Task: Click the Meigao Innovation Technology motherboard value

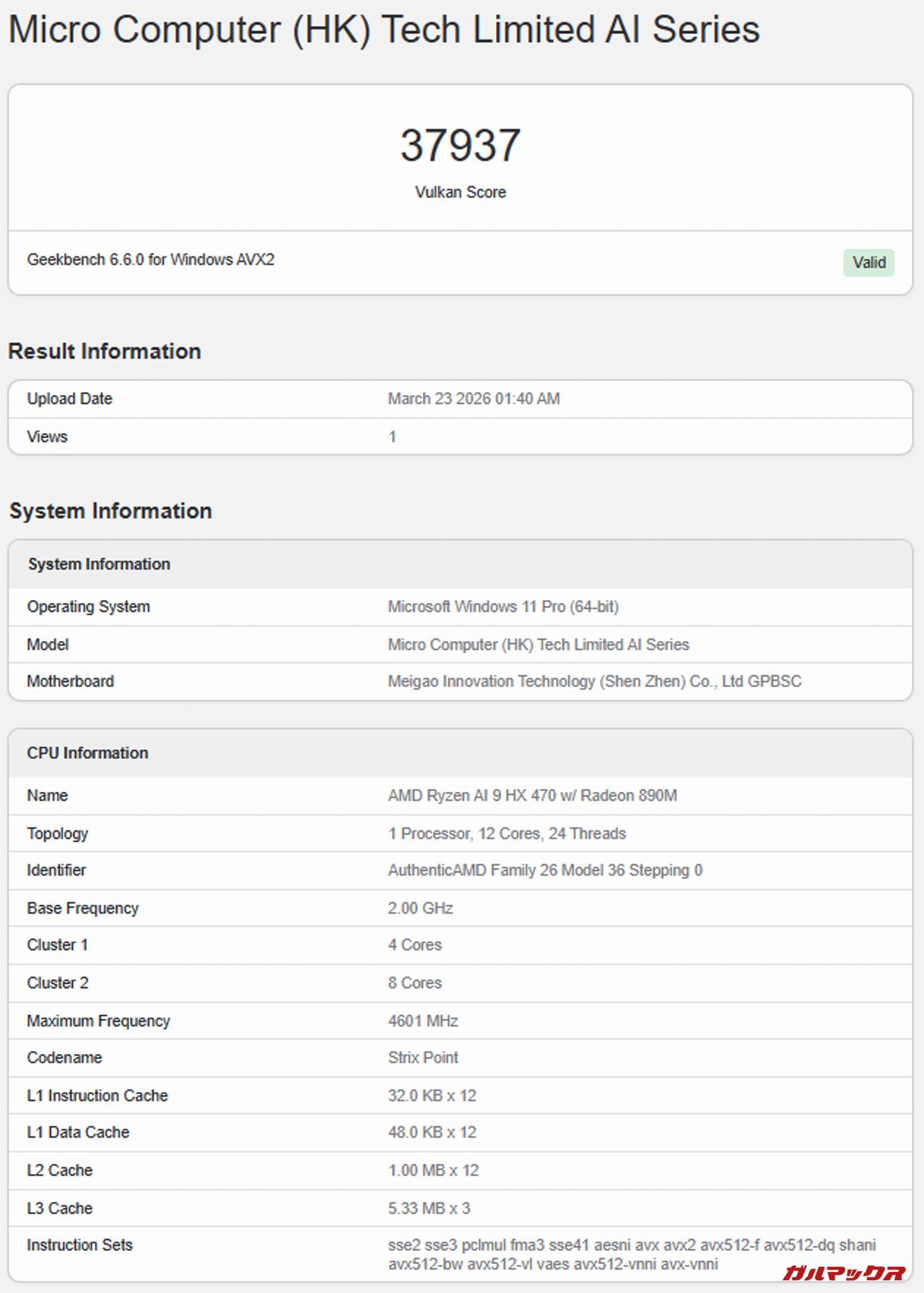Action: point(594,682)
